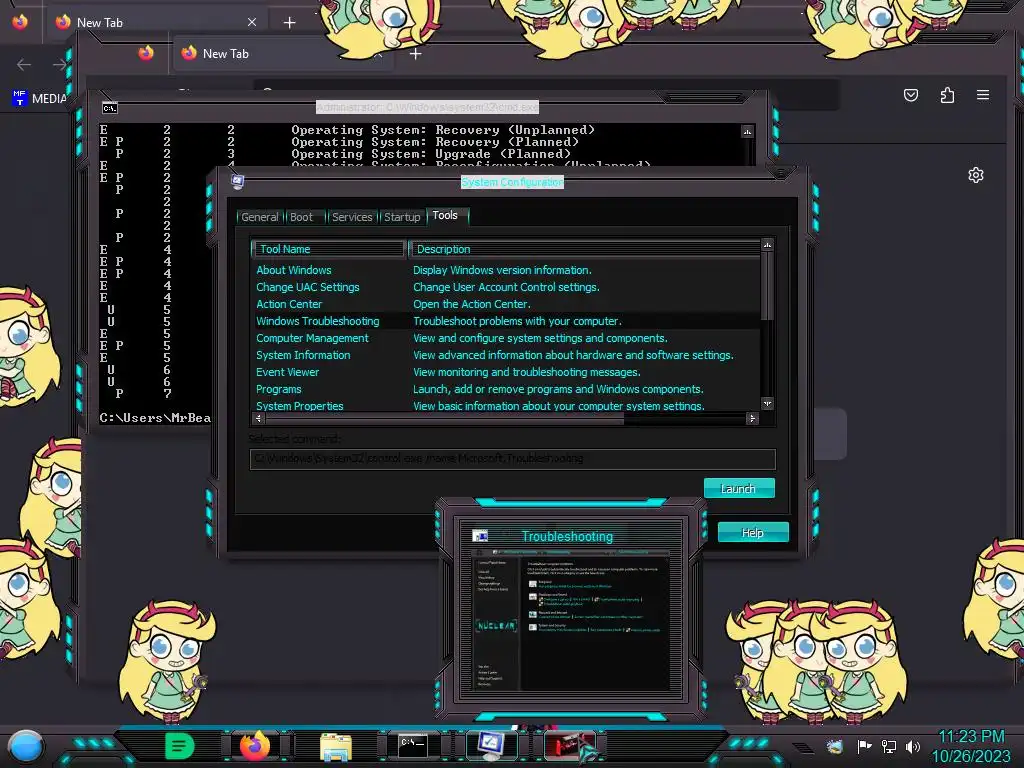Click the horizontal scroll right arrow
Screen dimensions: 1024x768
pos(752,418)
